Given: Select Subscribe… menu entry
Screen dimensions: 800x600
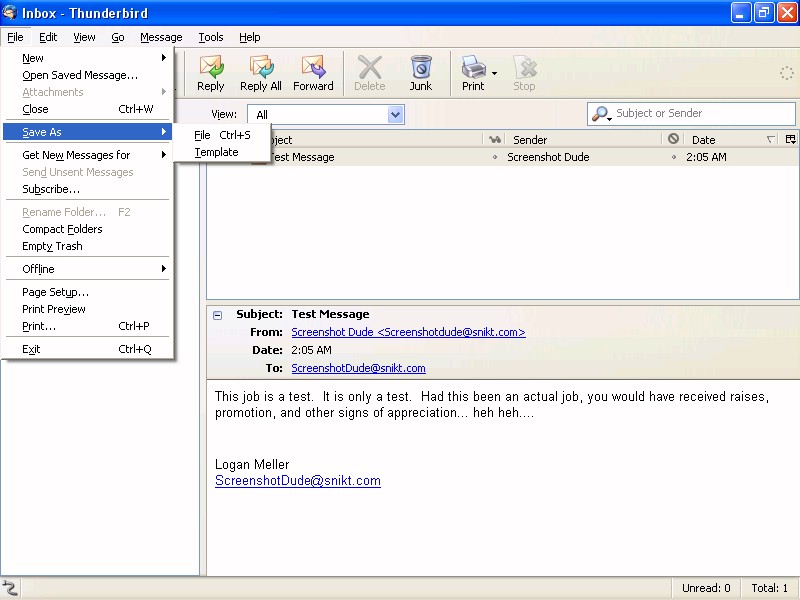Looking at the screenshot, I should [x=88, y=189].
